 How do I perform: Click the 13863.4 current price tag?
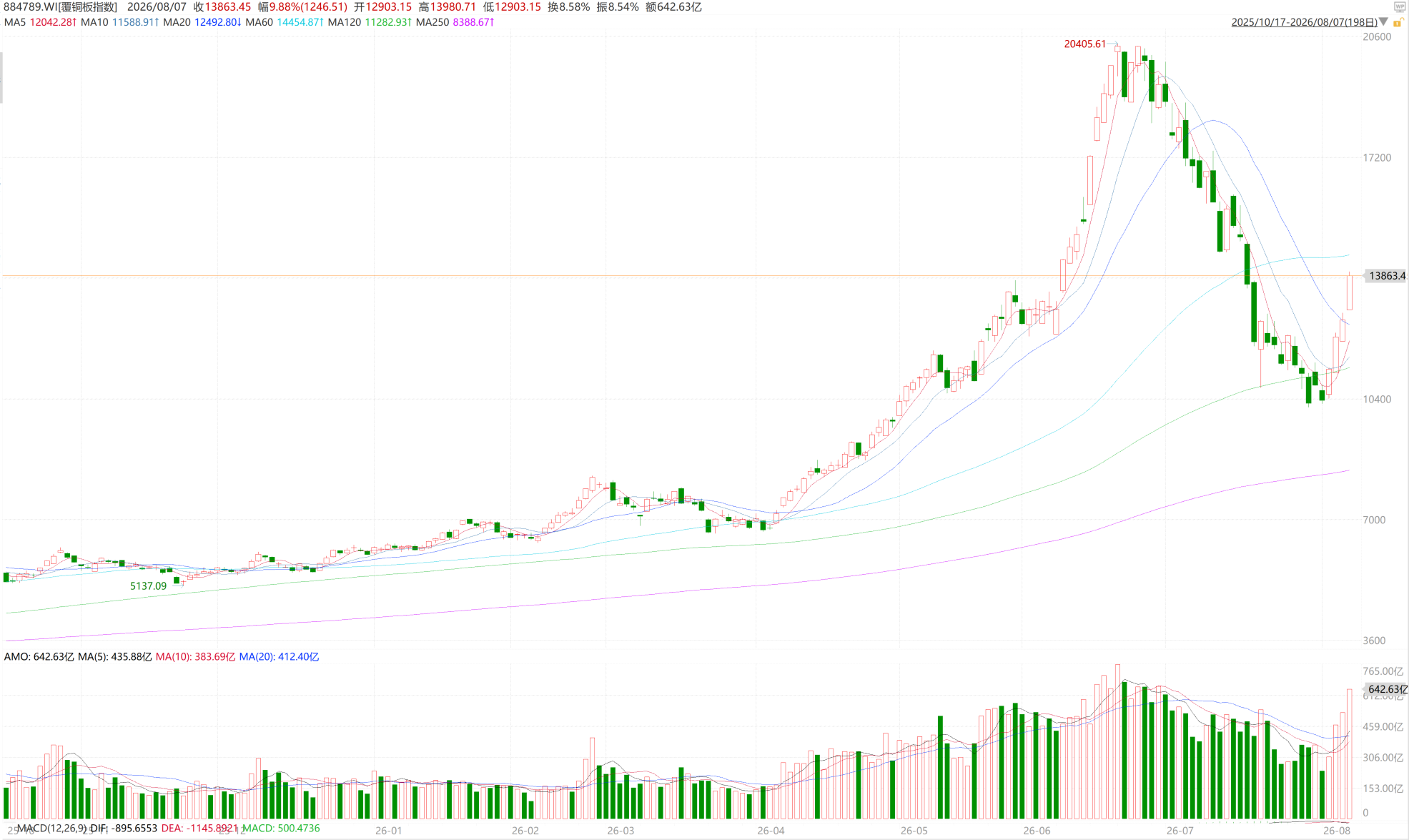[1385, 276]
